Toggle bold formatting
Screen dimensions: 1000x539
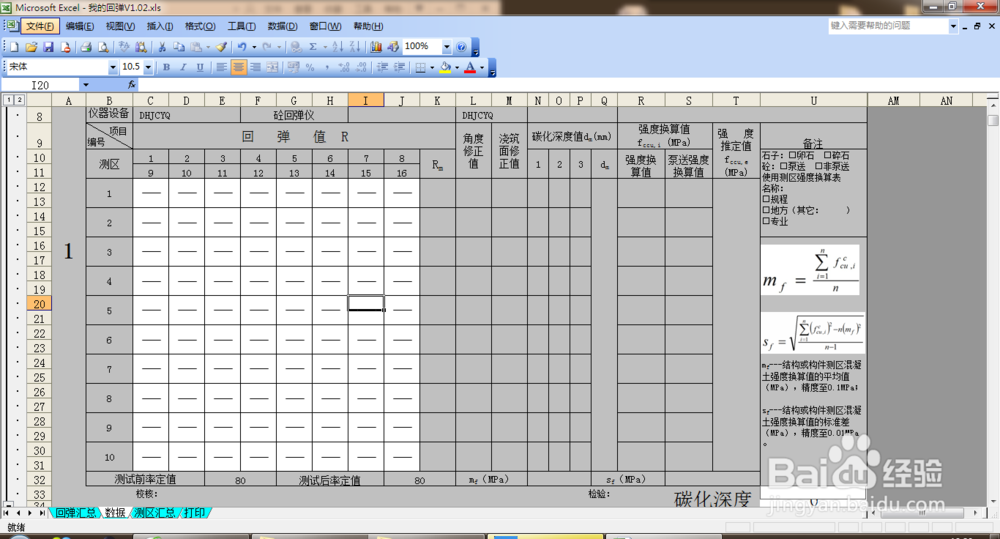[166, 67]
